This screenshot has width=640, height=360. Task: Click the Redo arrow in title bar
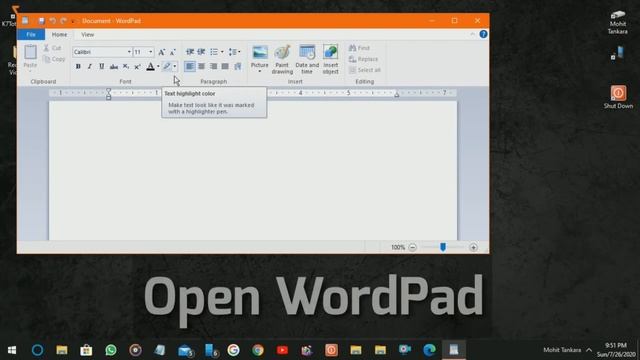(x=63, y=21)
